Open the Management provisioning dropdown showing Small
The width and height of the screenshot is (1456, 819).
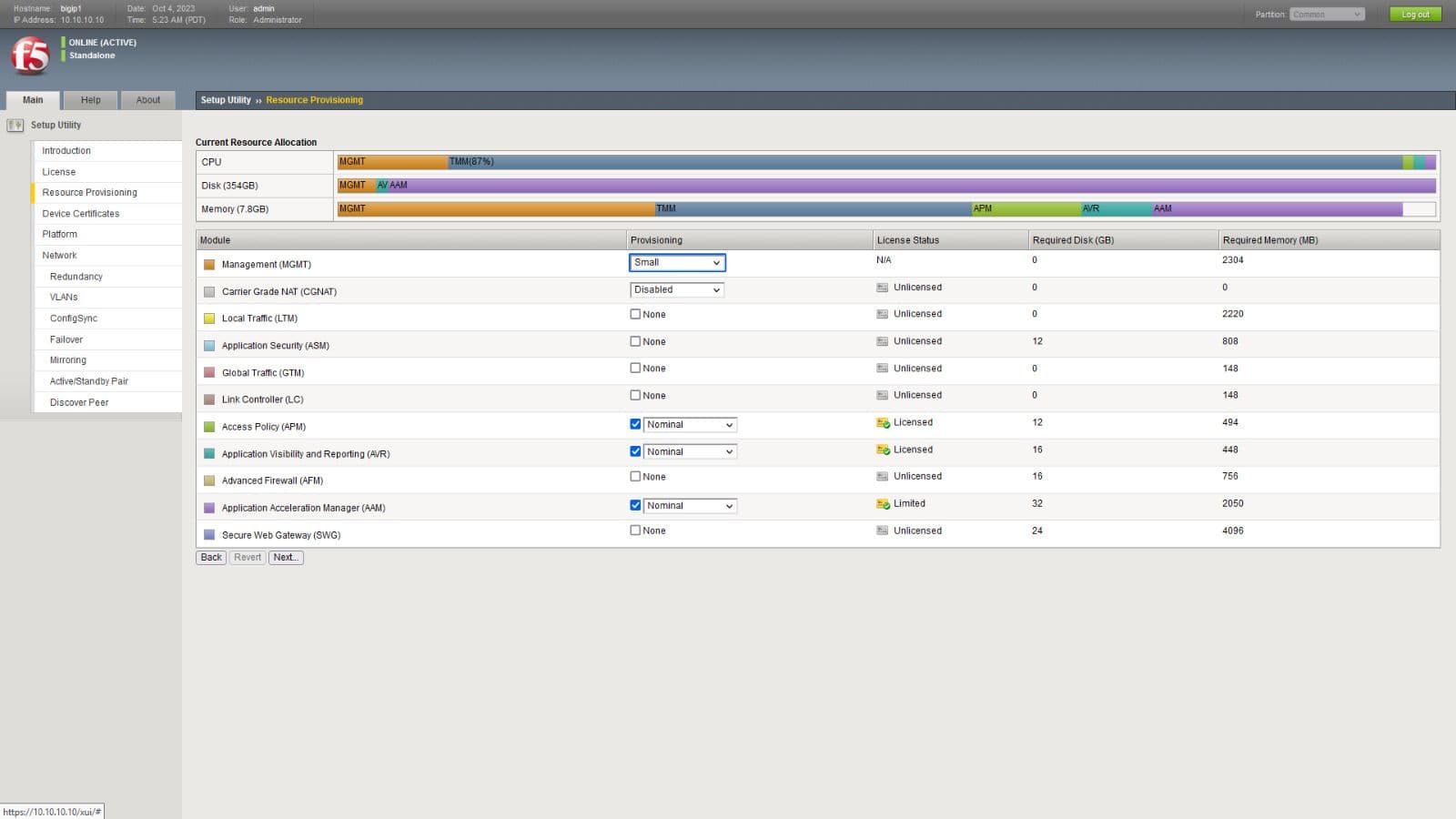point(677,262)
